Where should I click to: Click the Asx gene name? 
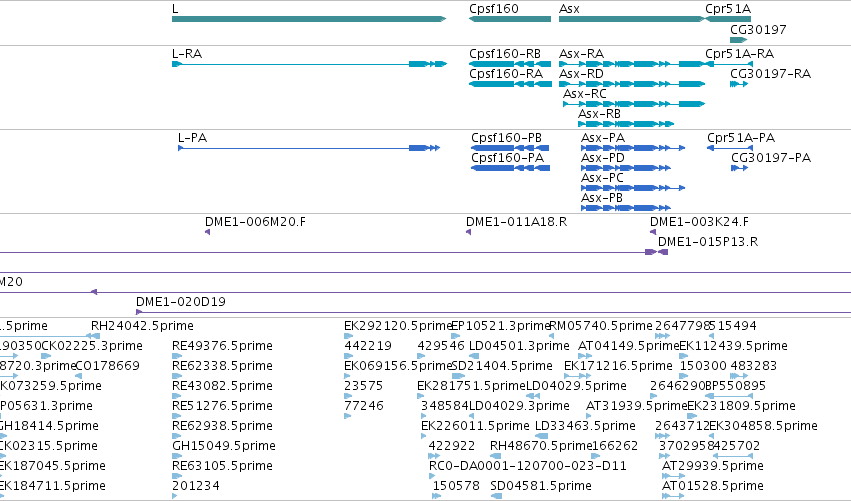click(x=569, y=9)
